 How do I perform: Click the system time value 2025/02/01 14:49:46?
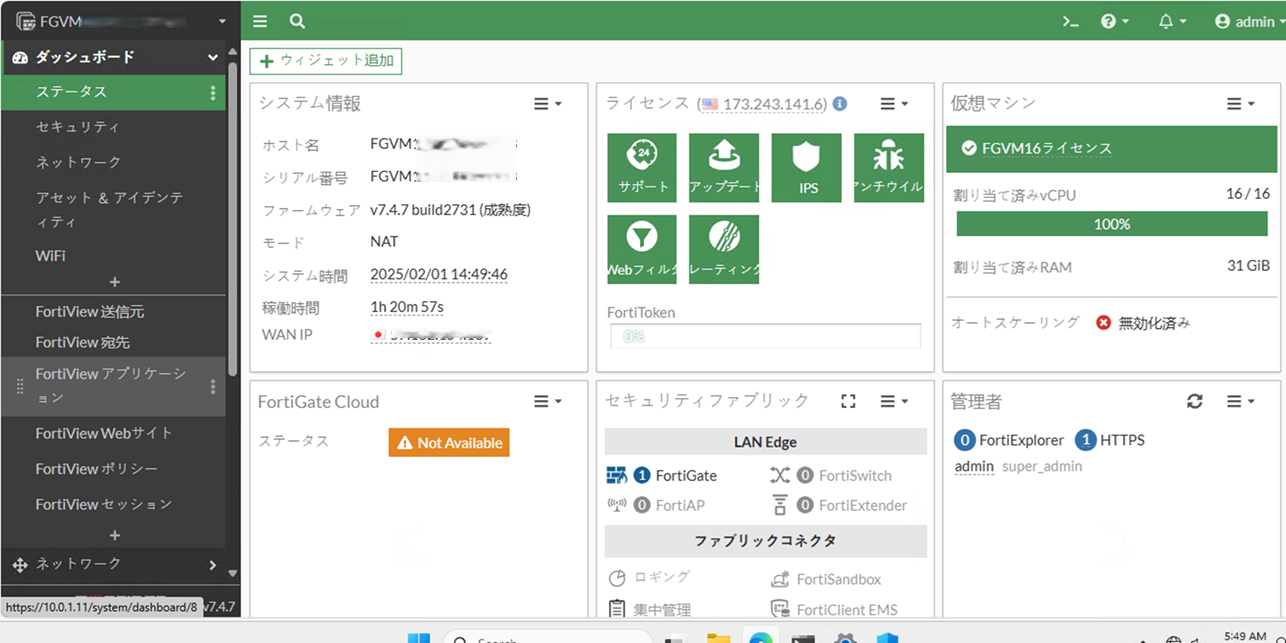(439, 274)
